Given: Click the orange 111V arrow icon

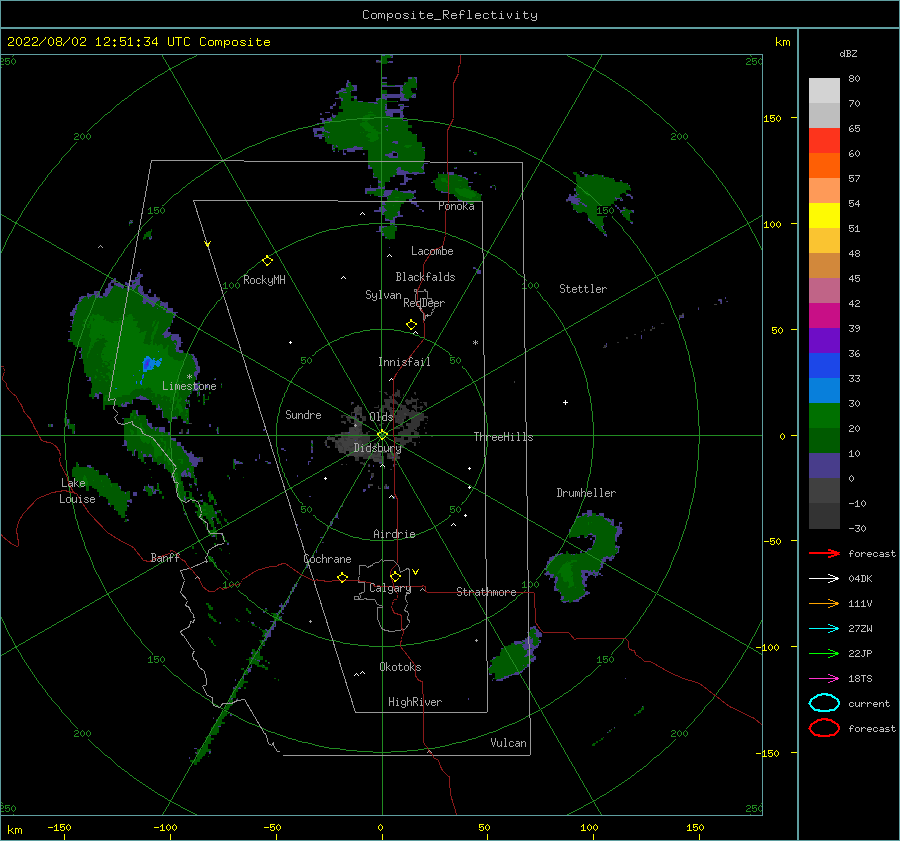Looking at the screenshot, I should coord(824,603).
